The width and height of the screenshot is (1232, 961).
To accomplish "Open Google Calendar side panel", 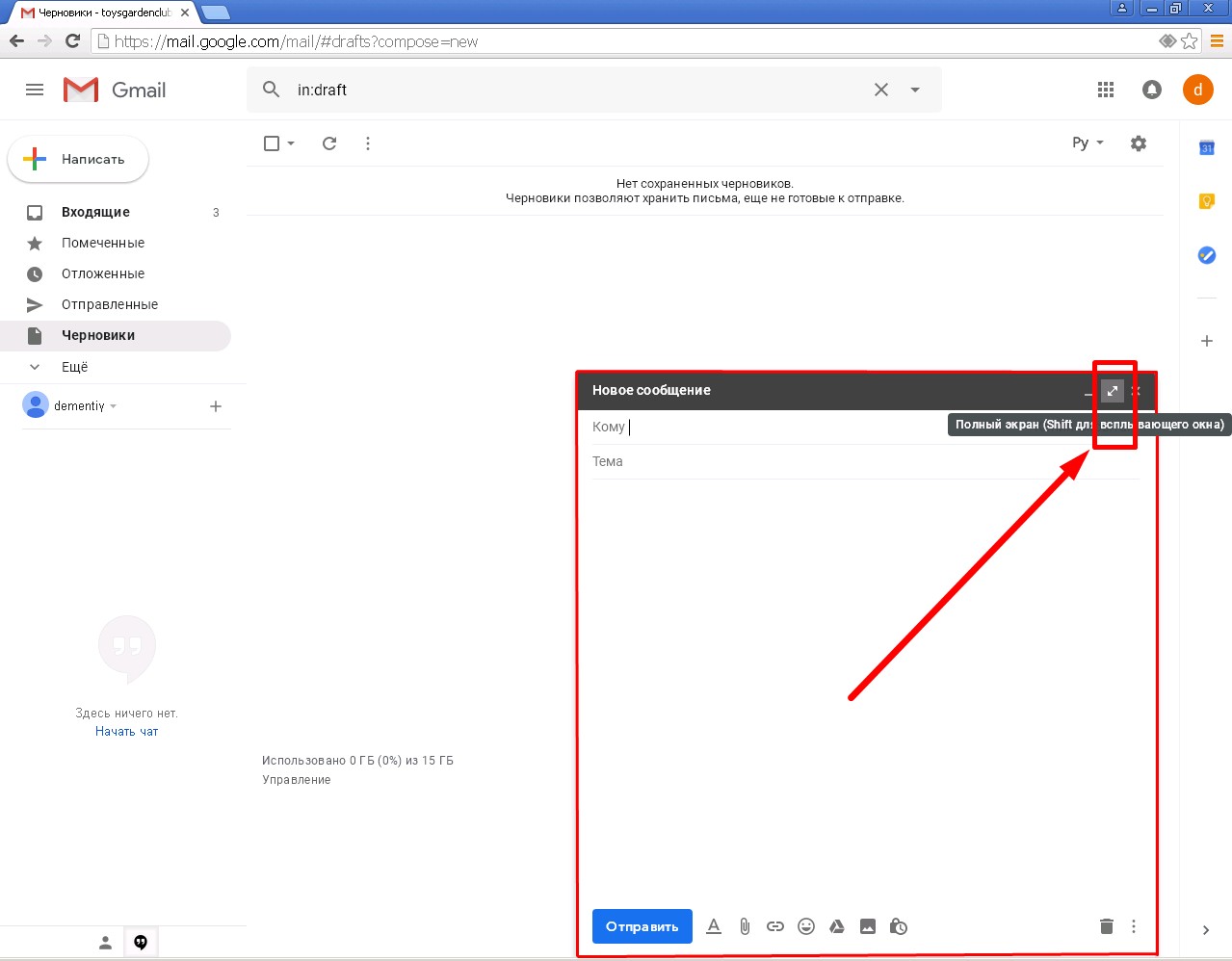I will point(1206,147).
